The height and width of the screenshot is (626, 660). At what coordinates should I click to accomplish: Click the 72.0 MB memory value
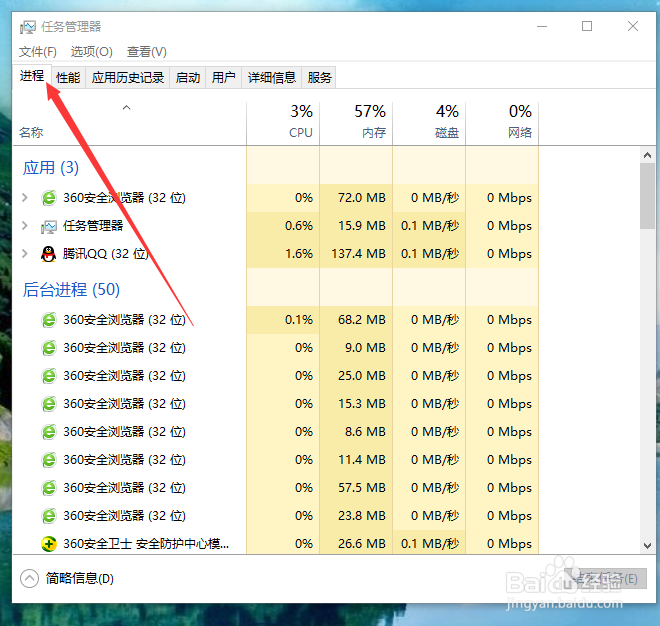[362, 197]
